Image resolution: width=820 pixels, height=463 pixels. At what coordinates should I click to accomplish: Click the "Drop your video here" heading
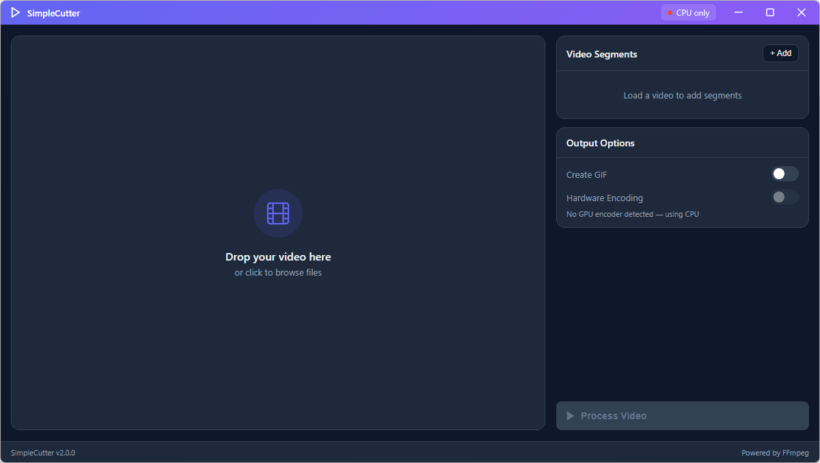[278, 257]
